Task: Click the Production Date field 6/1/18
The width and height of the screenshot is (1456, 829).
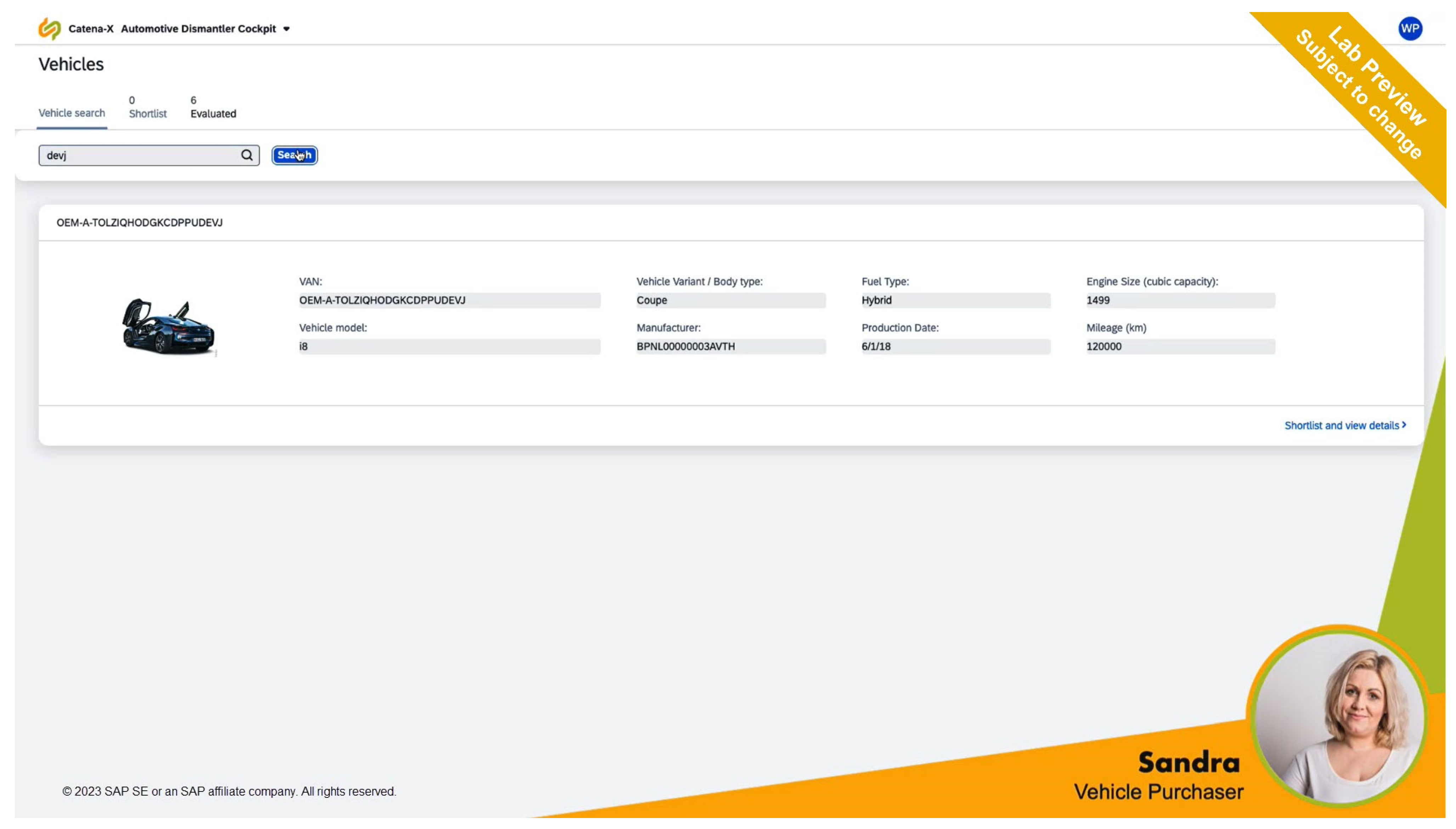Action: (955, 346)
